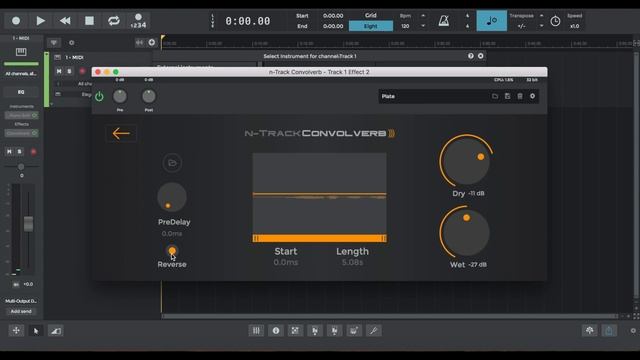The height and width of the screenshot is (360, 640).
Task: Click the orange impulse range bar
Action: 320,238
